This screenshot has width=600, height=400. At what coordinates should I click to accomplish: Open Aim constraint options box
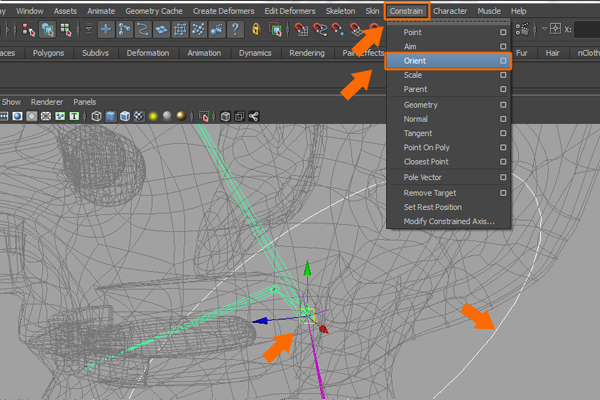click(503, 46)
